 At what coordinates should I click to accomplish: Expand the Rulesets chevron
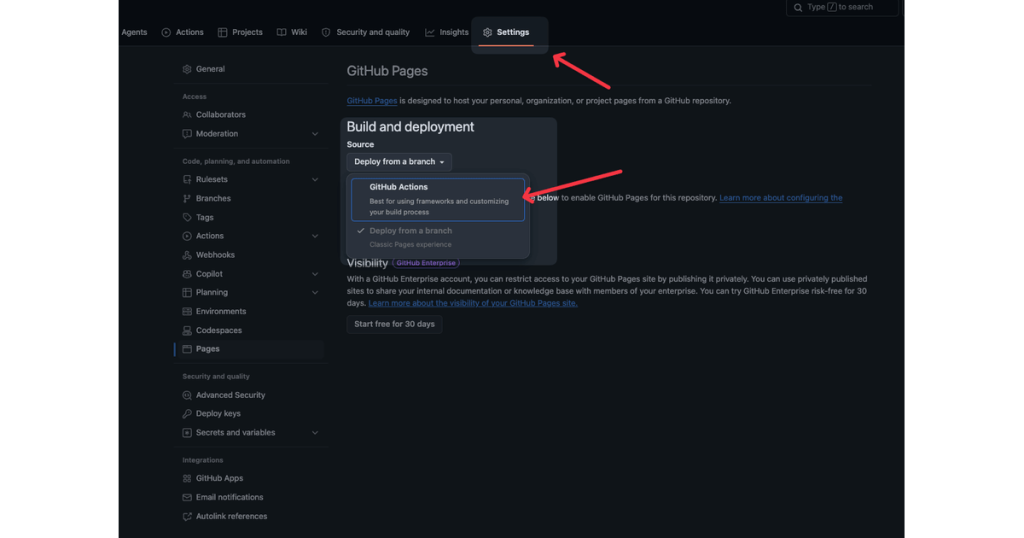[315, 180]
